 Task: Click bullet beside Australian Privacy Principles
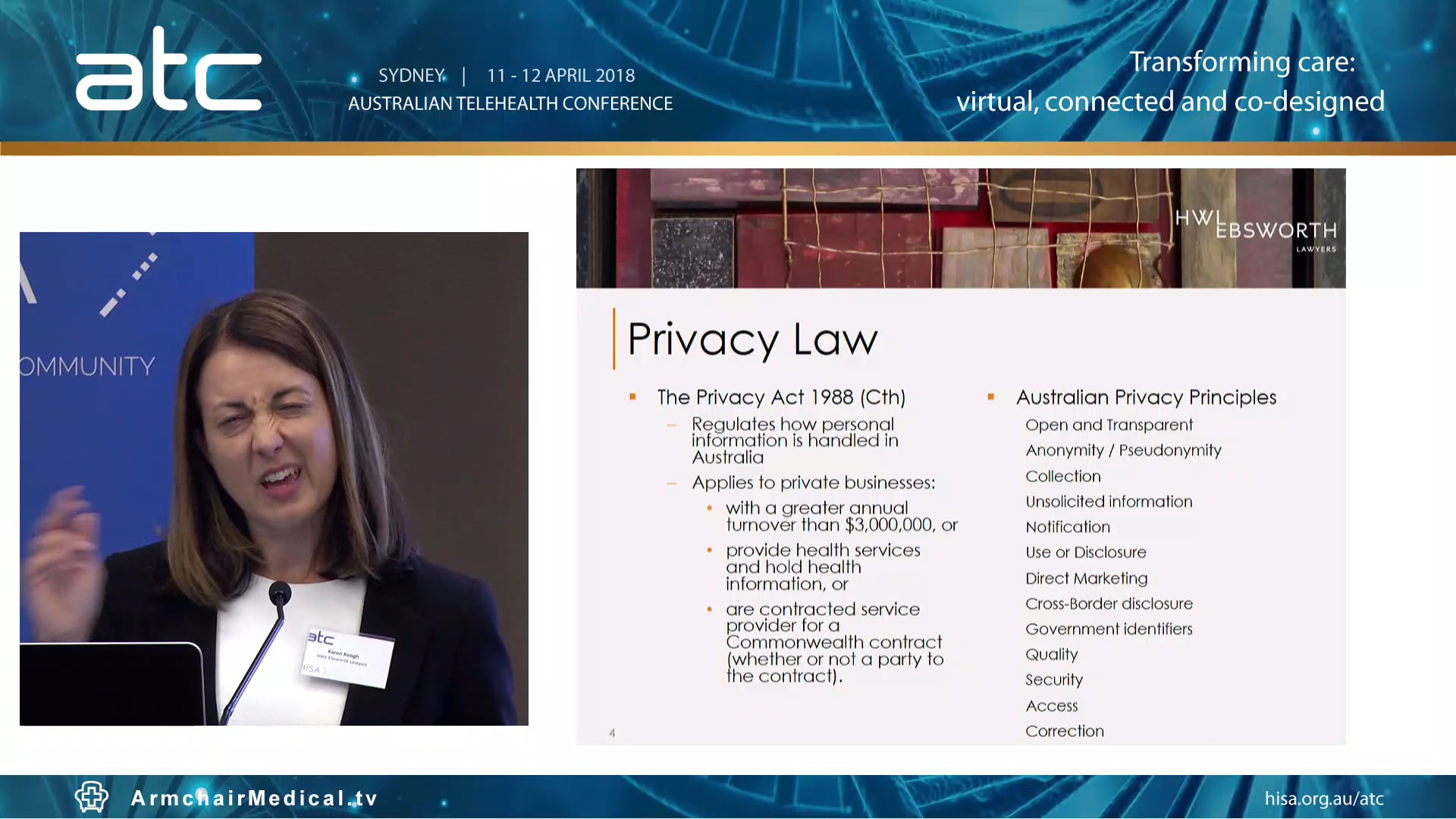[990, 397]
